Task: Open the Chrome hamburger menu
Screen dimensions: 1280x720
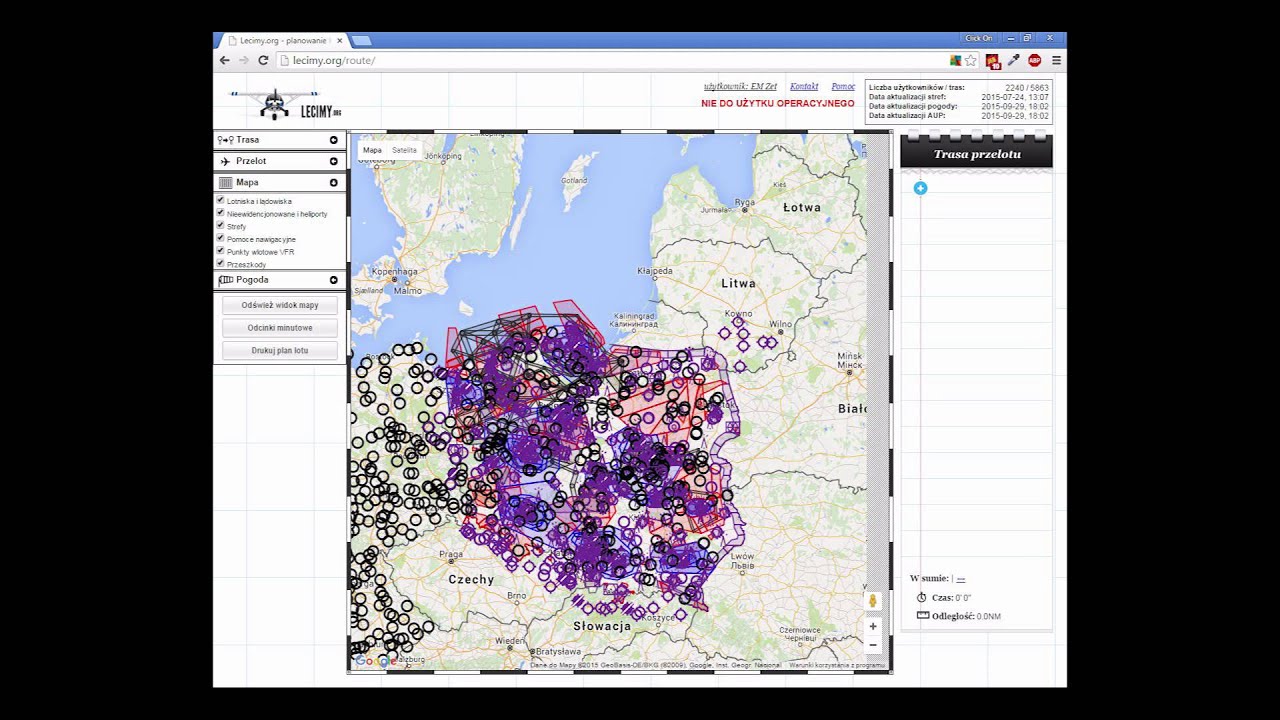Action: (x=1056, y=60)
